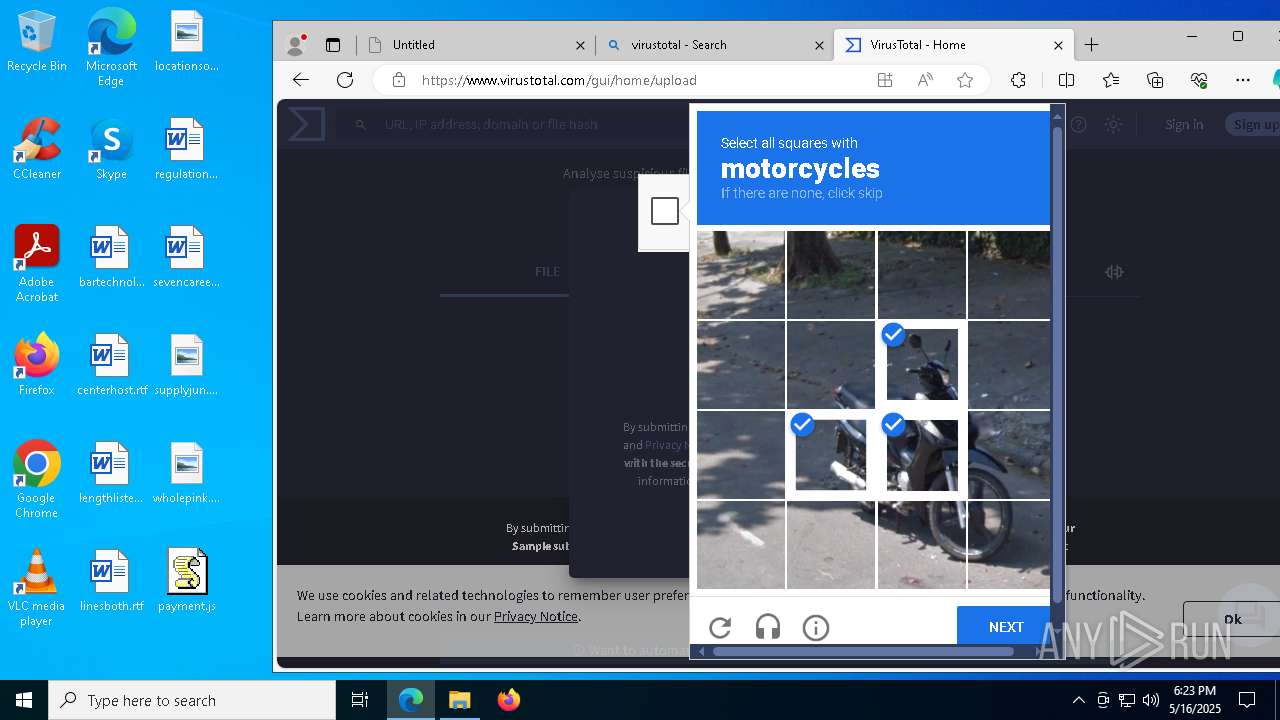Toggle VirusTotal theme sun icon
The width and height of the screenshot is (1280, 720).
(1113, 124)
